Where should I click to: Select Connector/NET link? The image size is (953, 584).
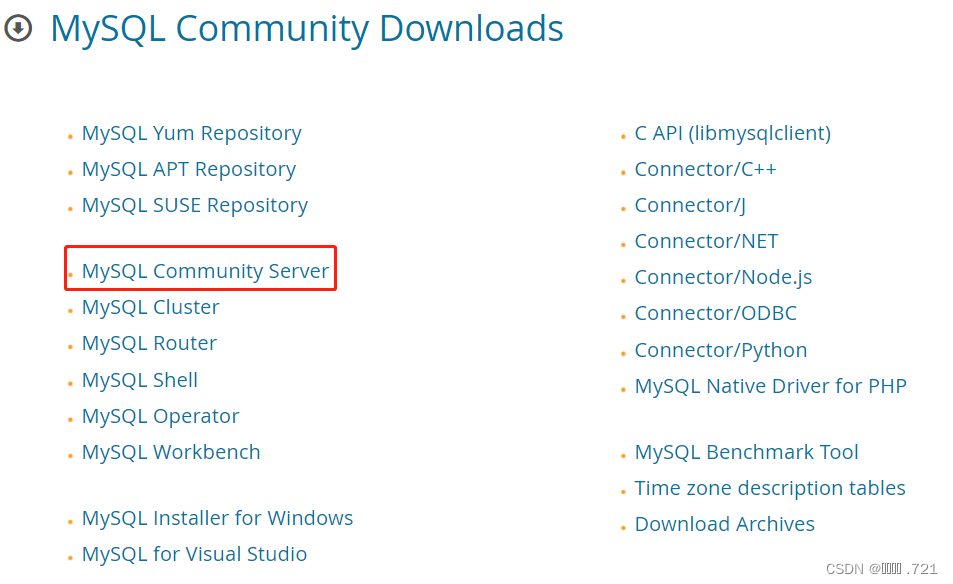click(706, 241)
